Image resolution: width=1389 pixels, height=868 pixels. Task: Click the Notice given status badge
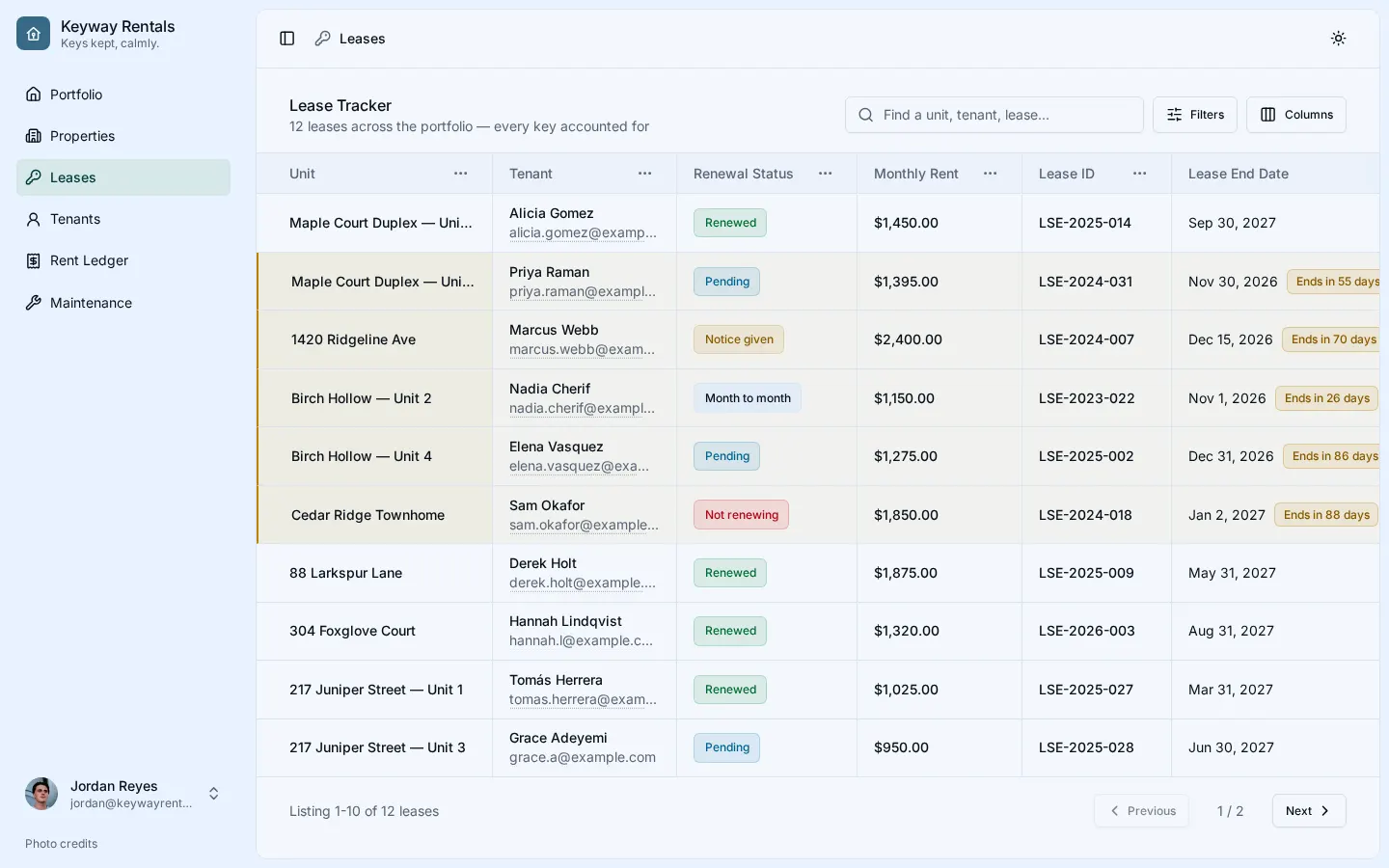739,339
